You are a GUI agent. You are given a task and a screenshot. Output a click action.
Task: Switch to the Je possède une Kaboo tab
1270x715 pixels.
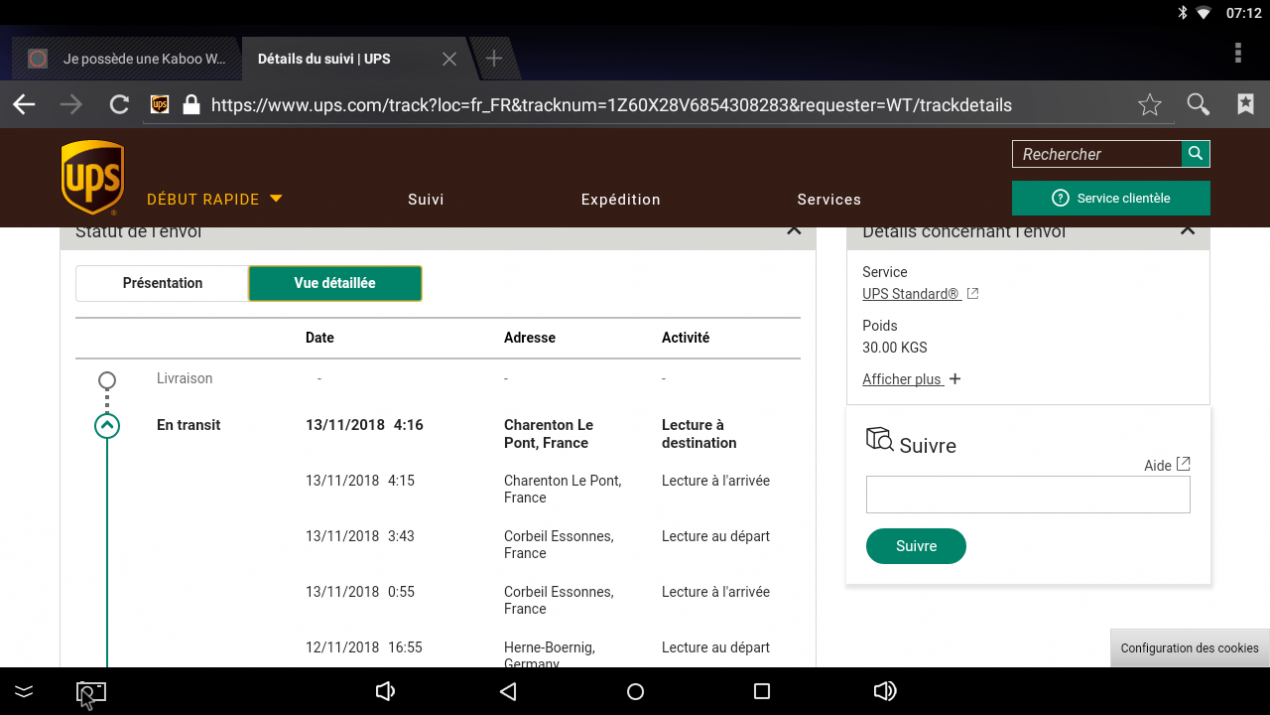[126, 59]
